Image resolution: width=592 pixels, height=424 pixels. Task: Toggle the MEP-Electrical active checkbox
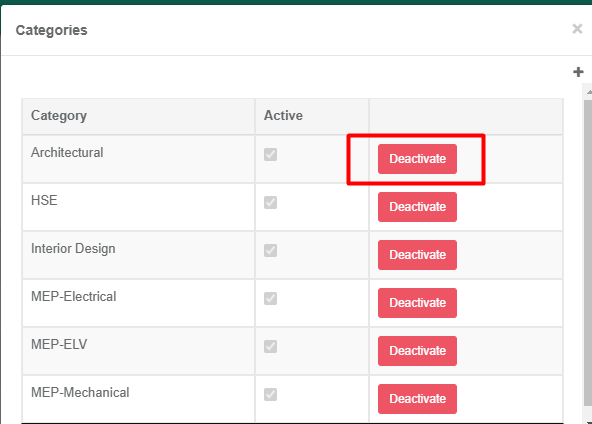pyautogui.click(x=270, y=298)
